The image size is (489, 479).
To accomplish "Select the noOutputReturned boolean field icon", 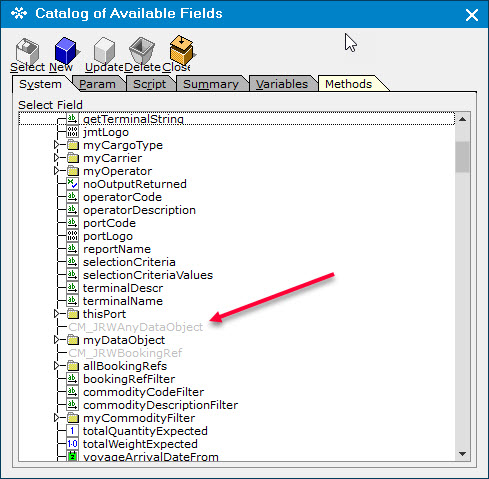I will [x=72, y=184].
